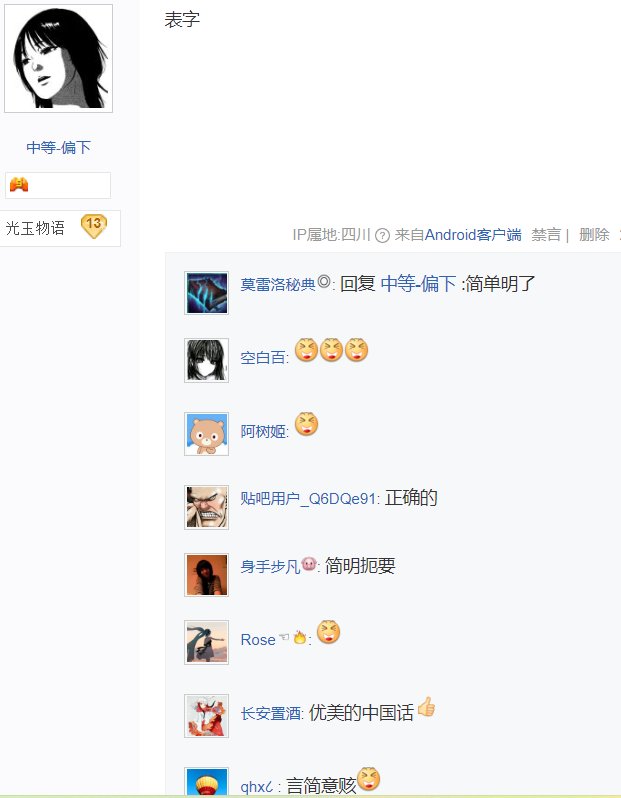Click 禁言 to mute the poster
The width and height of the screenshot is (621, 798).
click(546, 235)
